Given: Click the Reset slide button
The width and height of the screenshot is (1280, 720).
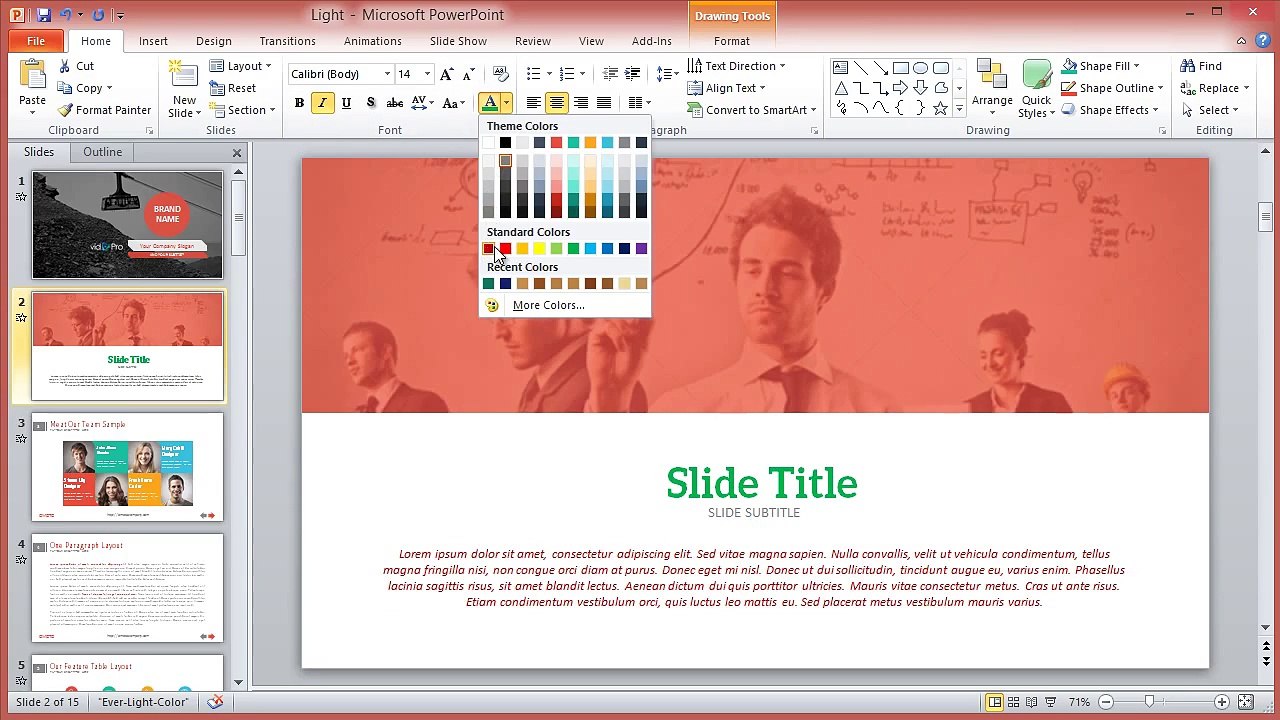Looking at the screenshot, I should pos(233,88).
